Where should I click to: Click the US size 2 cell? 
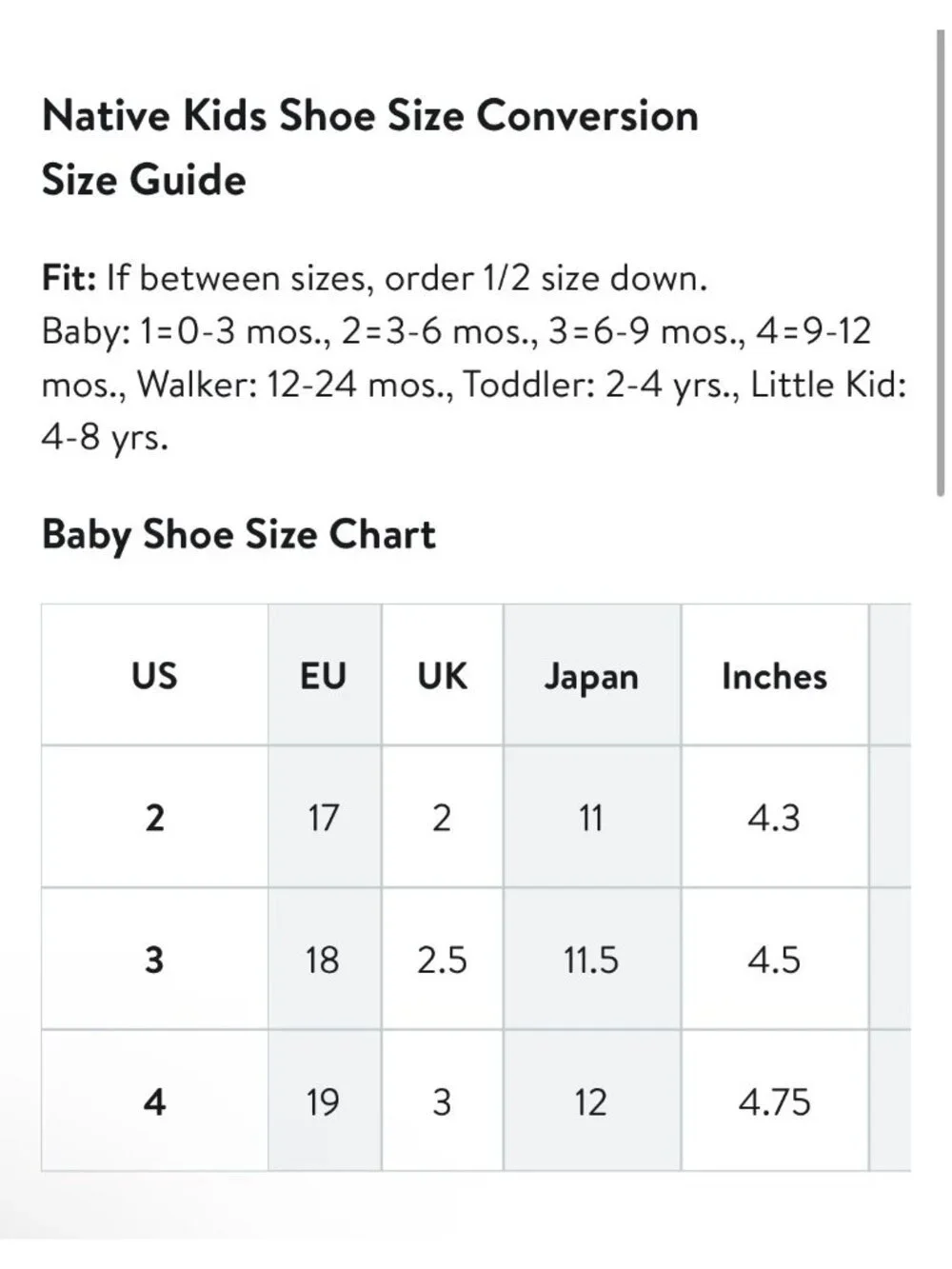tap(154, 817)
